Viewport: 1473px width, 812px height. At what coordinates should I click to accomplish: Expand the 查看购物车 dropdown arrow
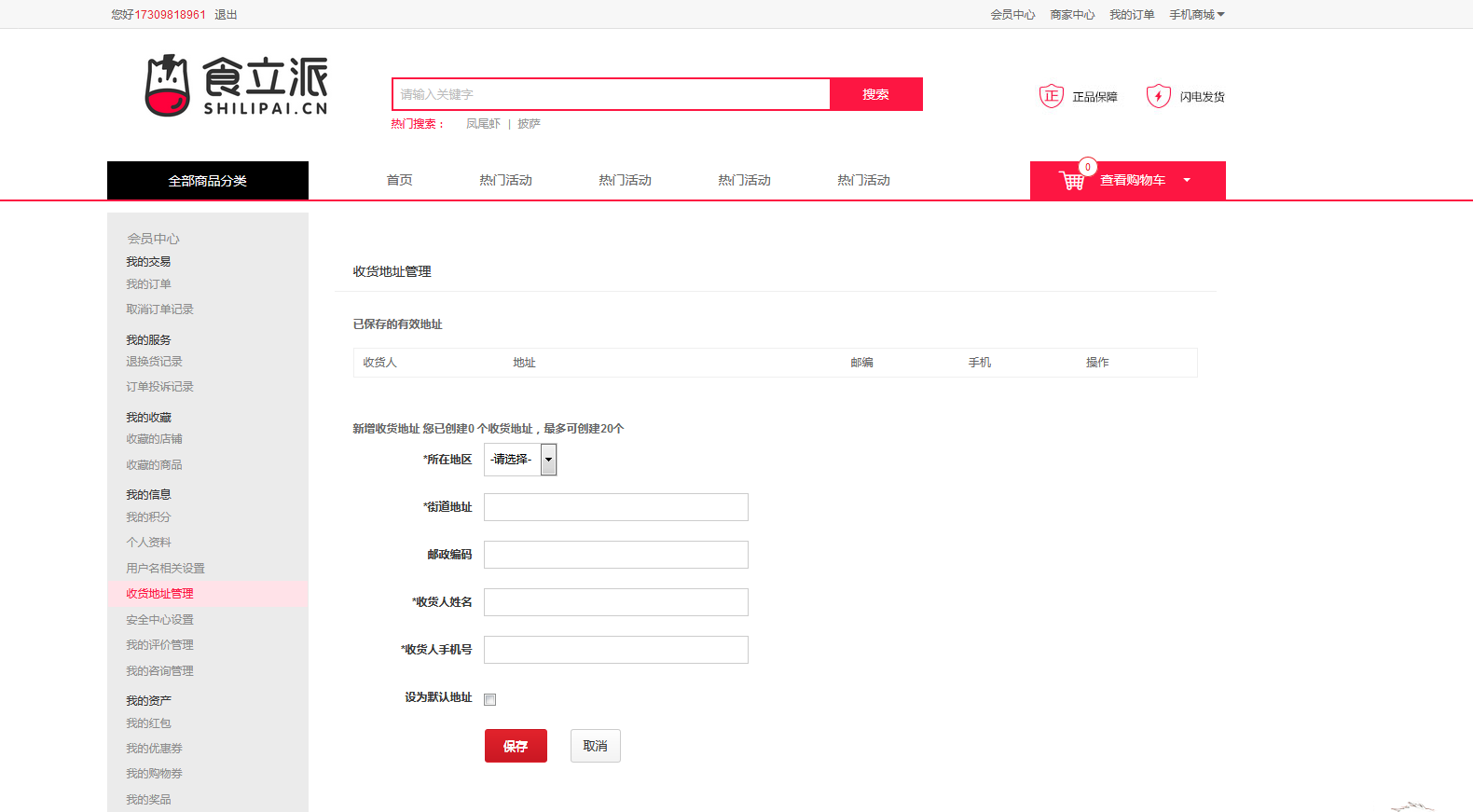(x=1187, y=181)
